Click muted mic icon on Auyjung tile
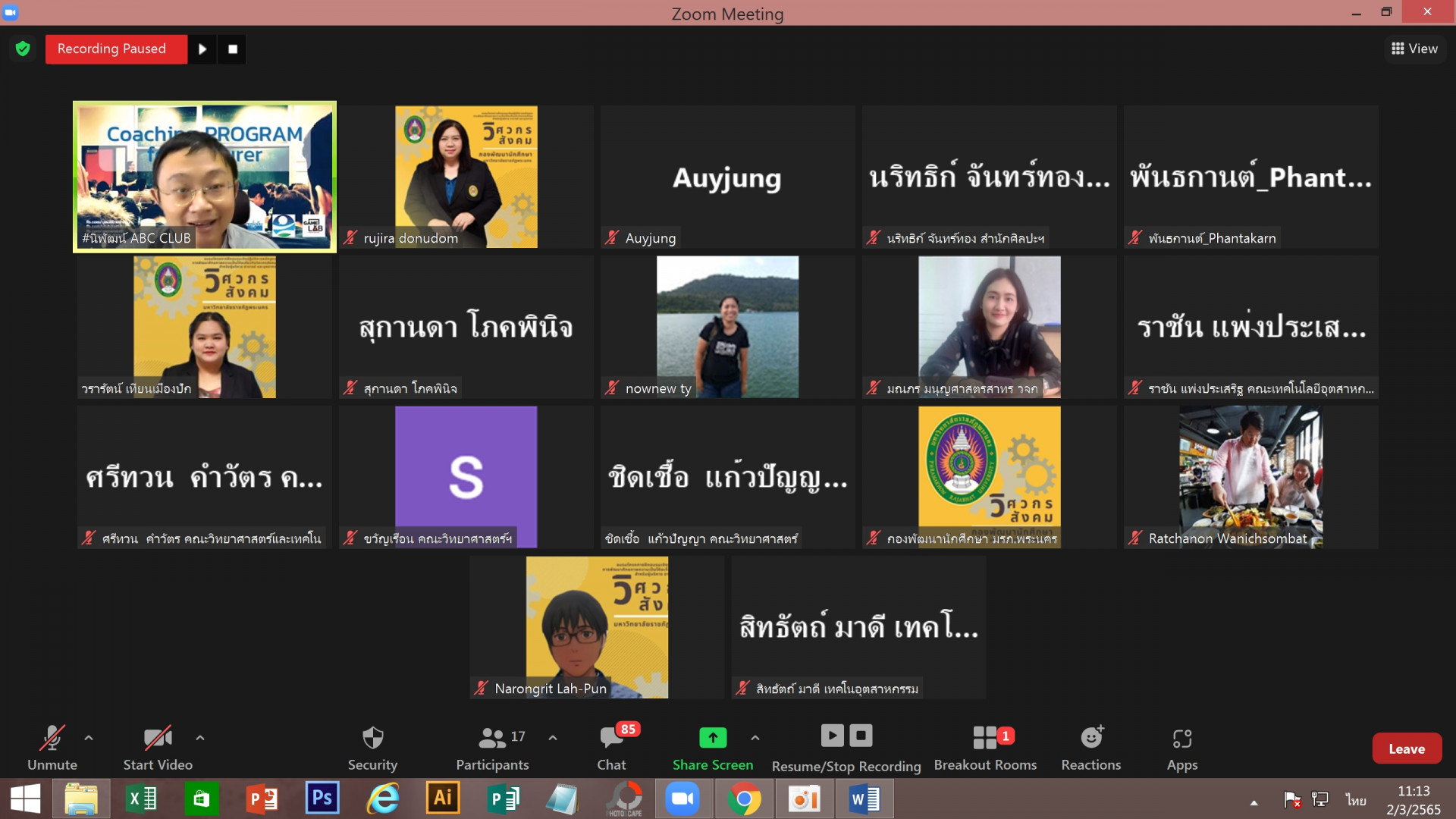Viewport: 1456px width, 819px height. coord(612,237)
